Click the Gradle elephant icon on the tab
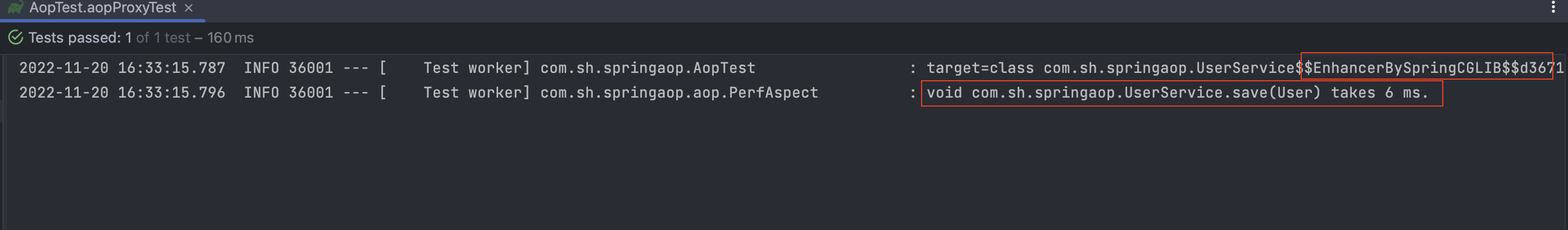This screenshot has height=230, width=1568. pyautogui.click(x=15, y=7)
